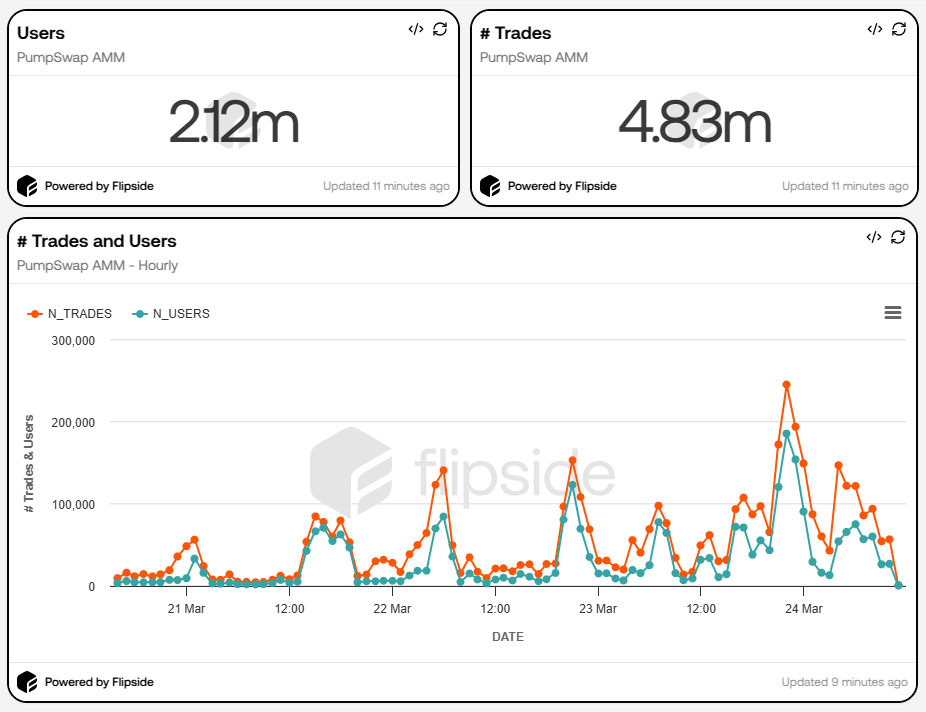Screen dimensions: 926x712
Task: Click the # Trades and Users chart title
Action: (97, 241)
